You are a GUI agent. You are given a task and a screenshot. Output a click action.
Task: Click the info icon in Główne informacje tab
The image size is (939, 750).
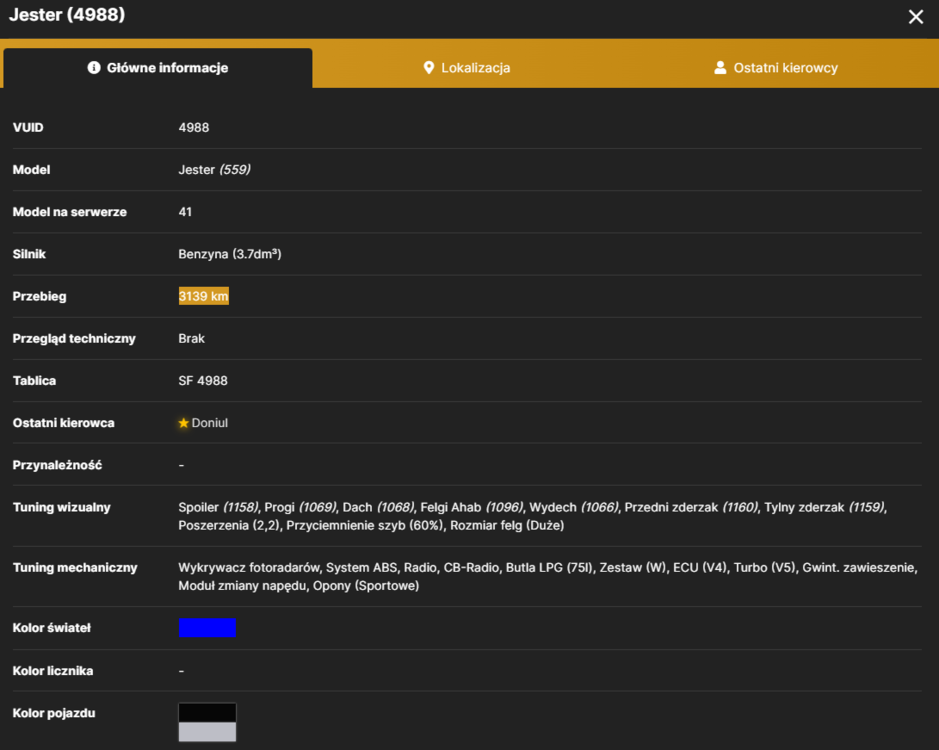point(93,68)
